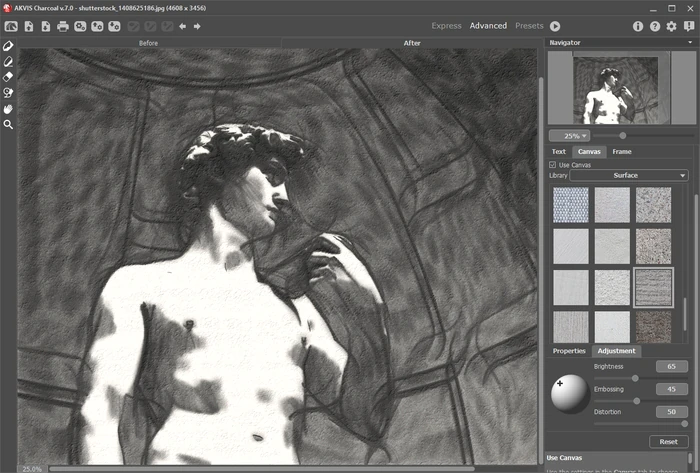Click the 25.0% status bar value
Screen dimensions: 700x473
32,469
